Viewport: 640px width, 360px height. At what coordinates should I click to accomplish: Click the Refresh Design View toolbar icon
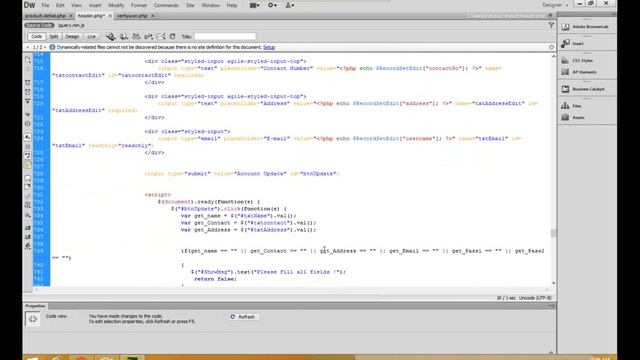(173, 37)
